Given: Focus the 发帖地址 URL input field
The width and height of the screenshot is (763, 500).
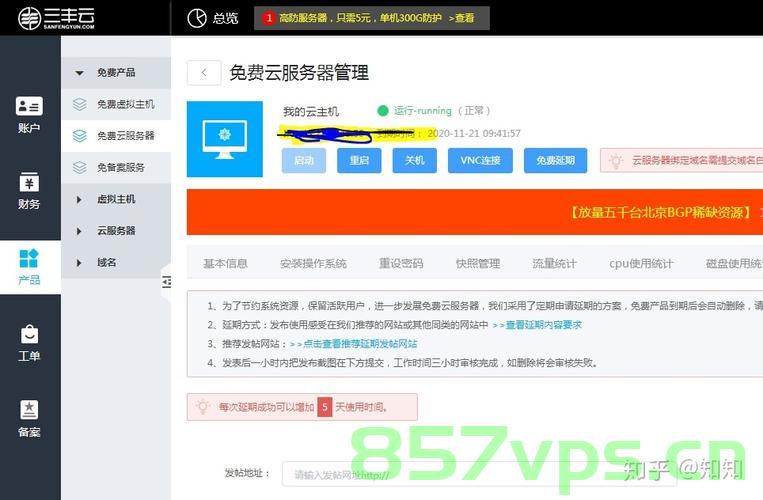Looking at the screenshot, I should [x=479, y=474].
